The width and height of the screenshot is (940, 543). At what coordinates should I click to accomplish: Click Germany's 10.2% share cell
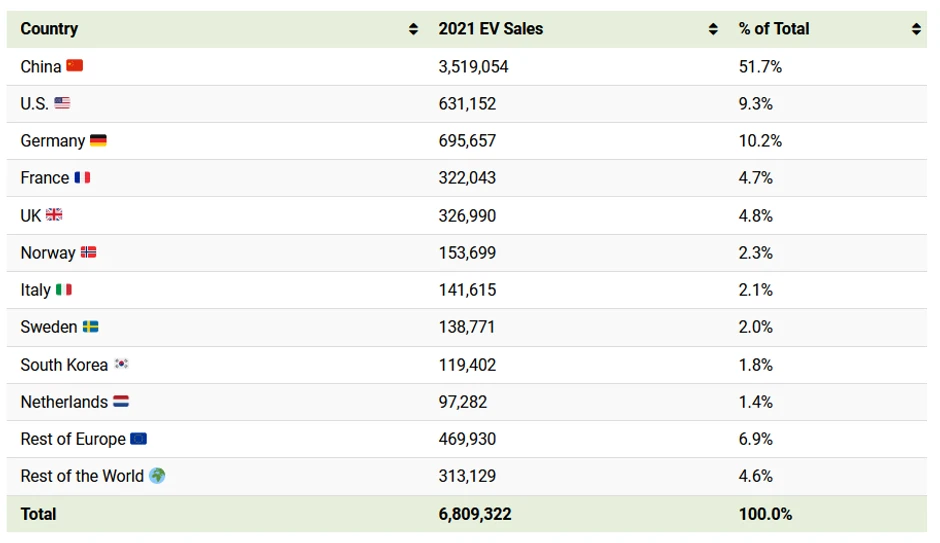[x=760, y=141]
